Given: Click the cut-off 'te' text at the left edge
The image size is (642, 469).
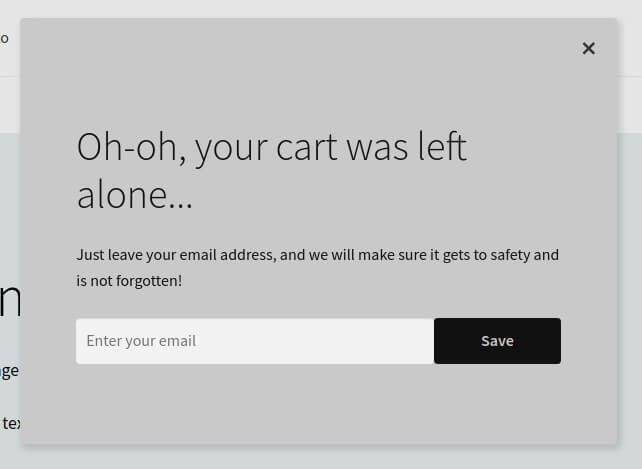Looking at the screenshot, I should coord(10,423).
